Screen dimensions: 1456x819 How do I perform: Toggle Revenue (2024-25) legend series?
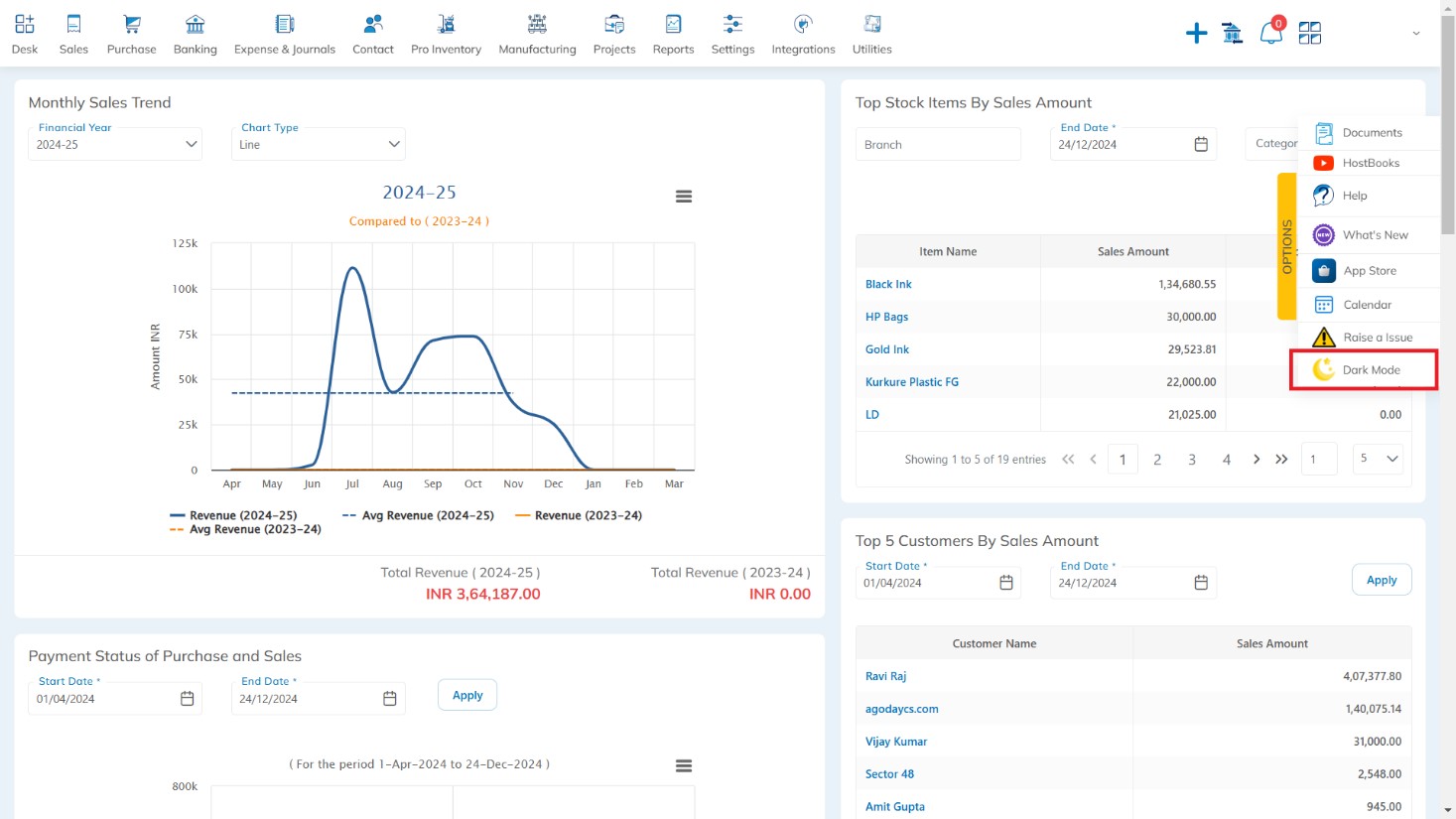[233, 515]
